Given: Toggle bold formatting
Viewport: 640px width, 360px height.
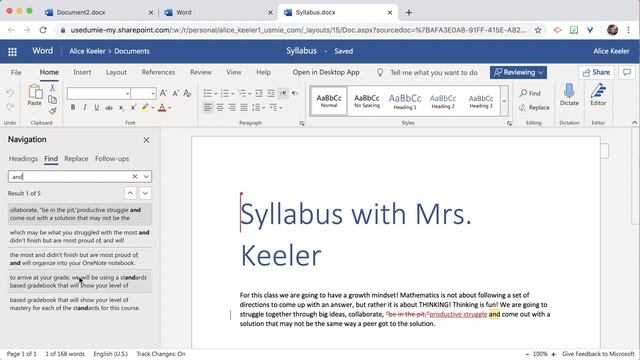Looking at the screenshot, I should 73,107.
